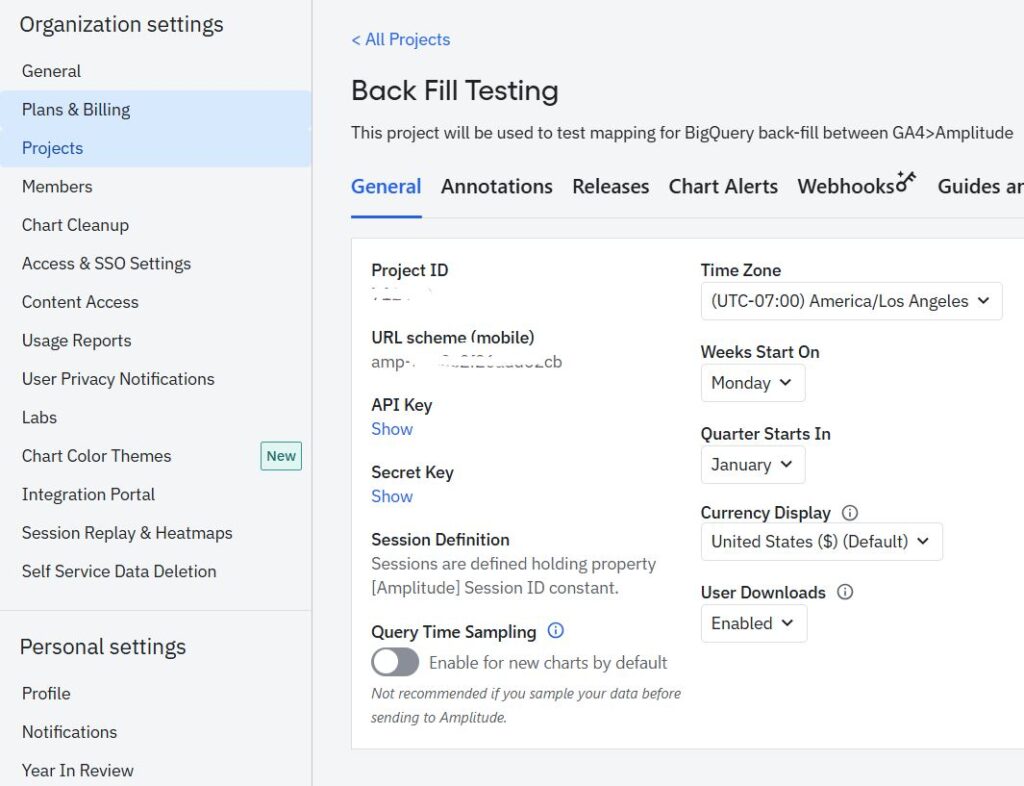Image resolution: width=1024 pixels, height=786 pixels.
Task: Open Session Replay & Heatmaps settings
Action: pyautogui.click(x=127, y=533)
